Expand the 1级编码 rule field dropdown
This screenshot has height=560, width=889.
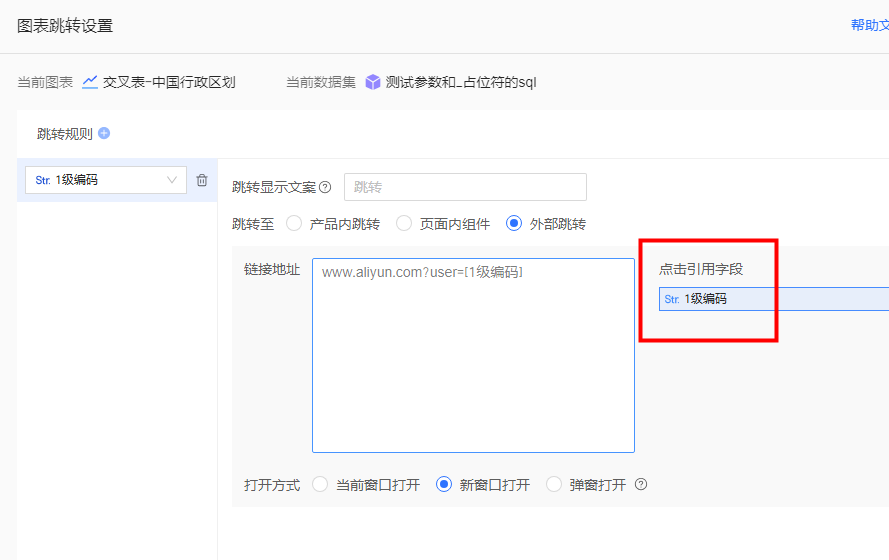[172, 180]
